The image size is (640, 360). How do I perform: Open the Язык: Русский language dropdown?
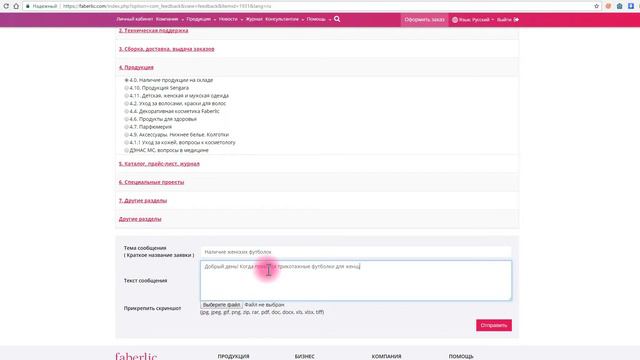(x=473, y=20)
